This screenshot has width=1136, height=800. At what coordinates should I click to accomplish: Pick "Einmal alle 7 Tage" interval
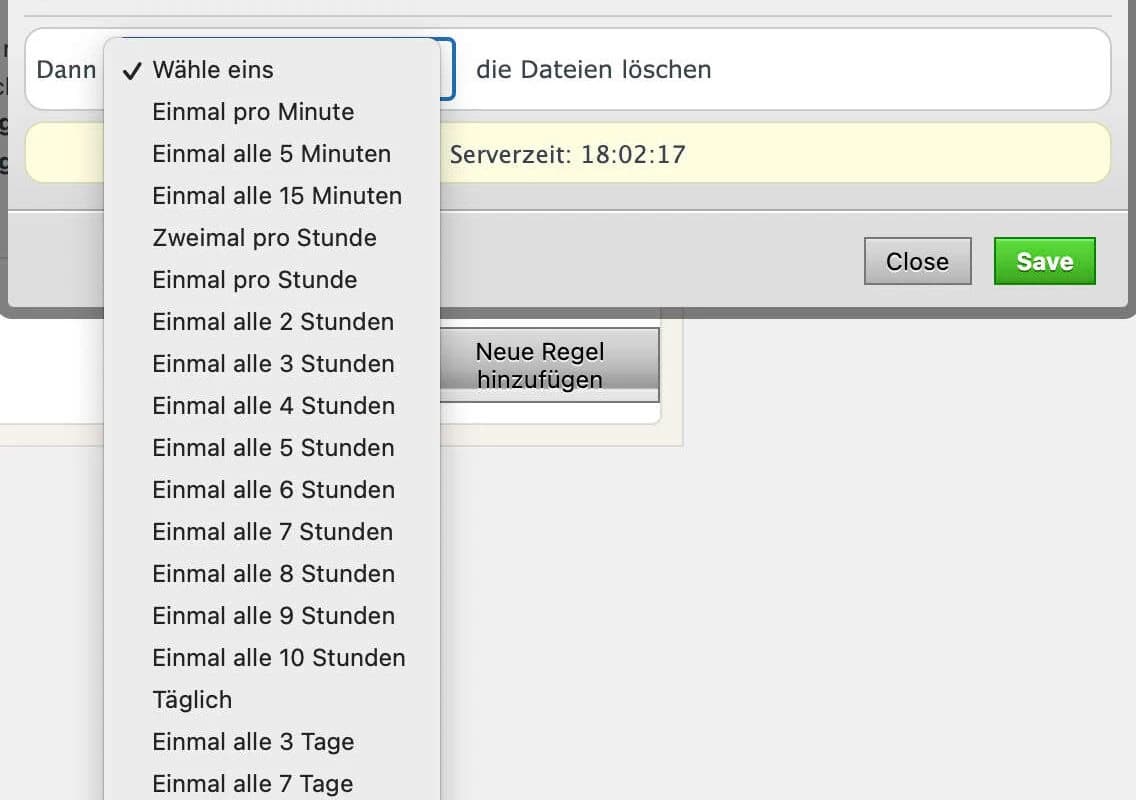[252, 782]
